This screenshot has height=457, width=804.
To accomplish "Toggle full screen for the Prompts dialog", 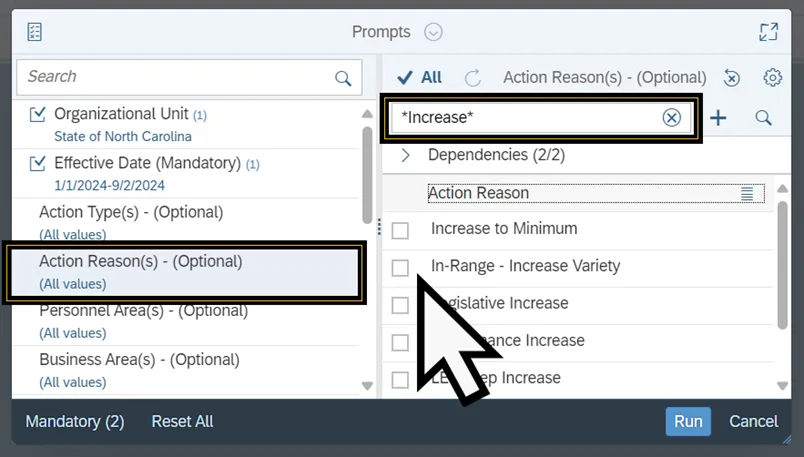I will [768, 32].
